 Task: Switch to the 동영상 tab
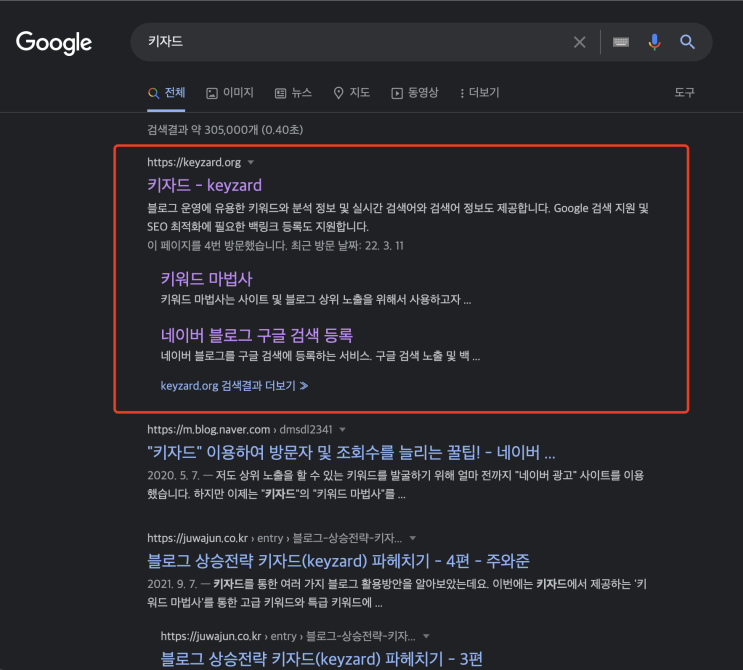(x=415, y=93)
